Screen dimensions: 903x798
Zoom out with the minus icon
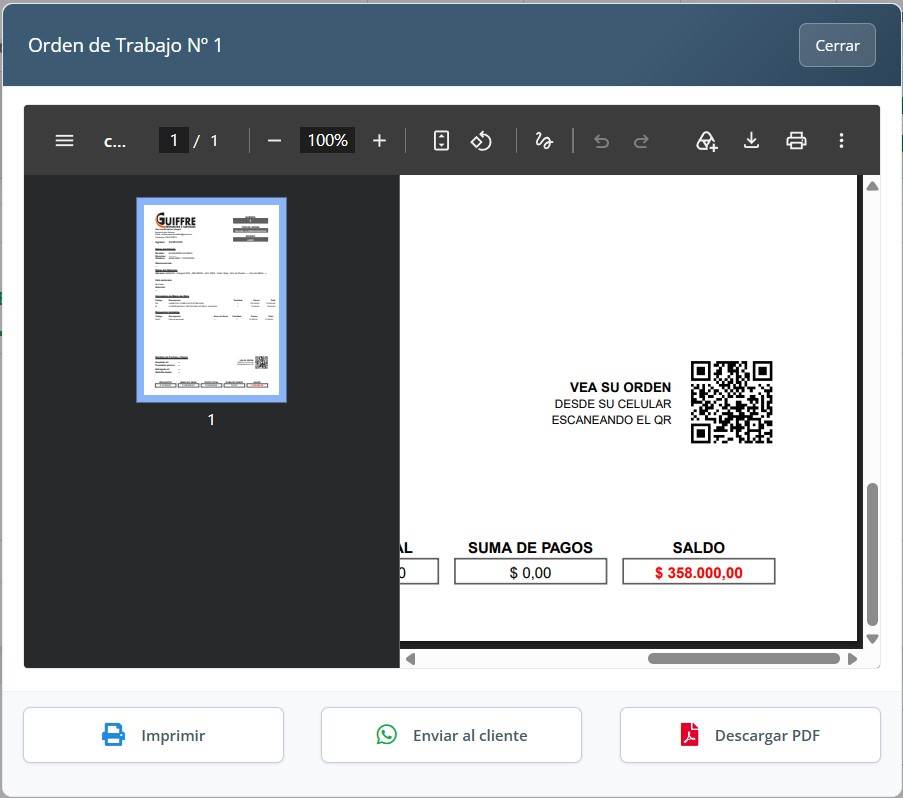pyautogui.click(x=274, y=140)
